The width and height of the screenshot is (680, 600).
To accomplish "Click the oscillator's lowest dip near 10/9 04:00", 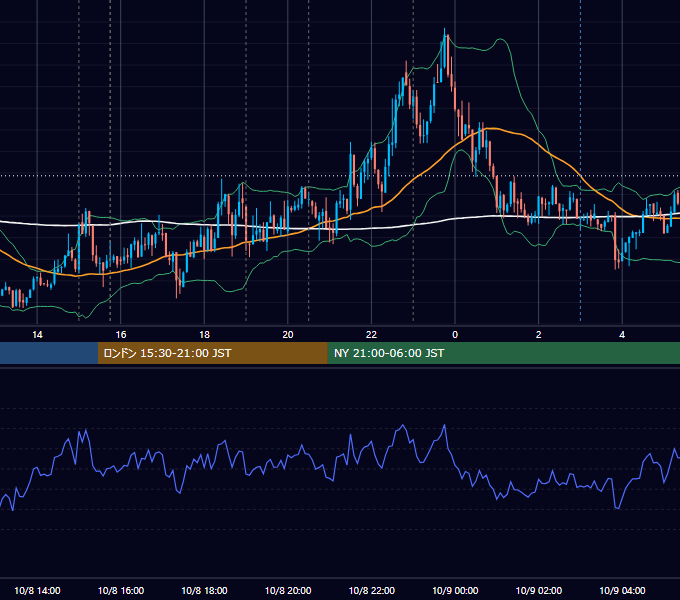I will tap(617, 507).
